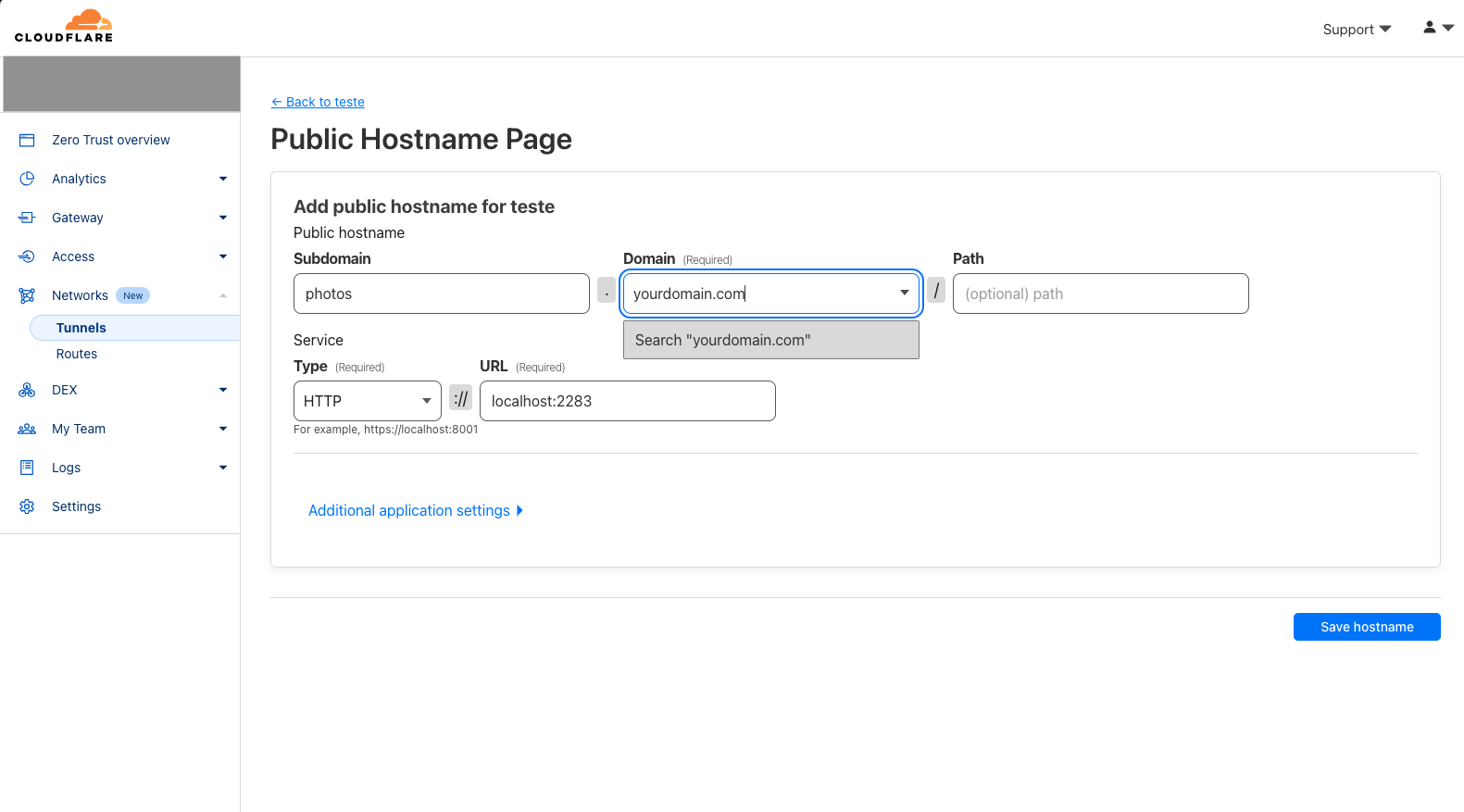Click the Zero Trust overview icon
The width and height of the screenshot is (1464, 812).
click(27, 140)
